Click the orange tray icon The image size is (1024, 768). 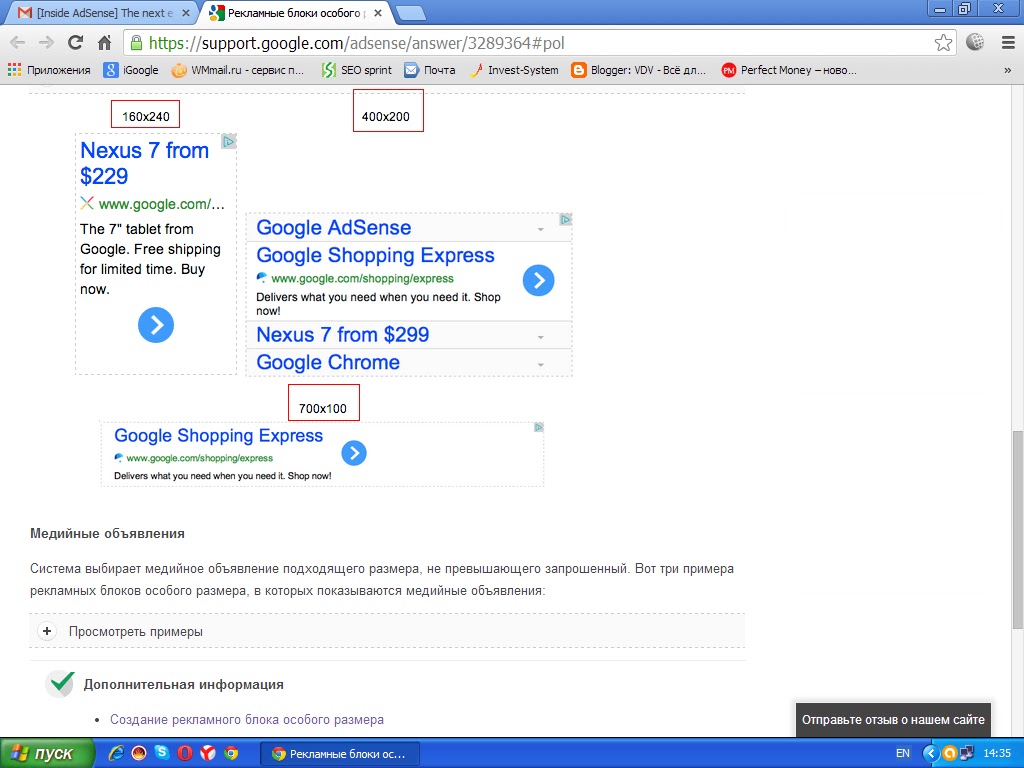point(950,753)
